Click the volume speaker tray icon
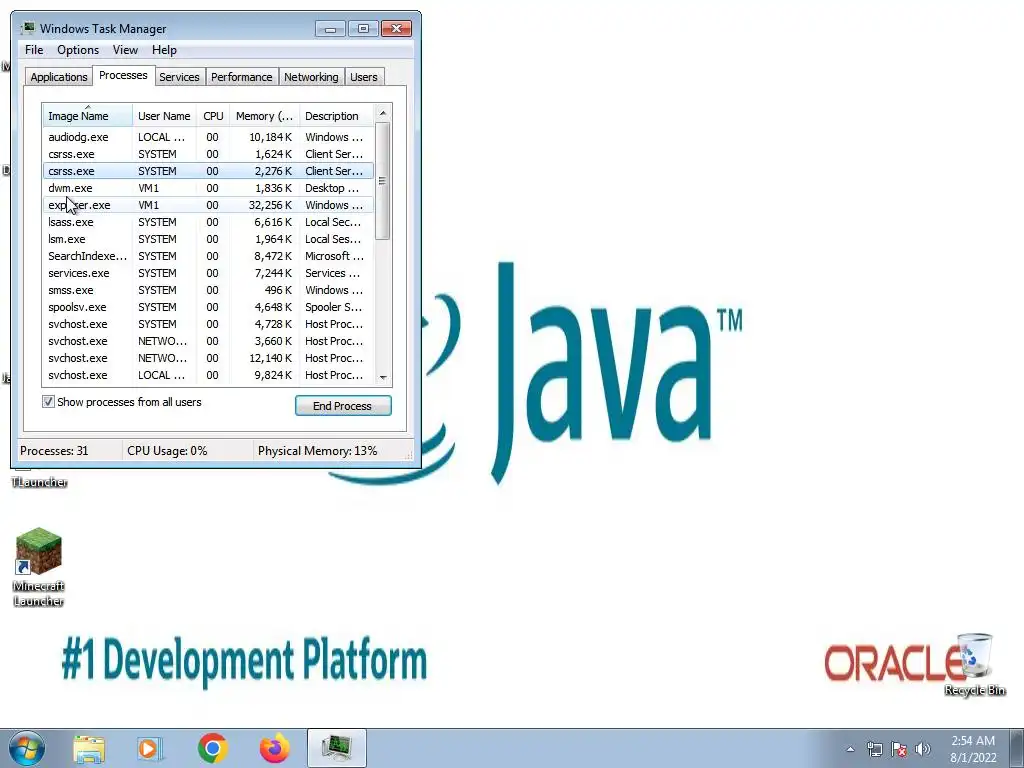This screenshot has width=1024, height=768. point(923,749)
